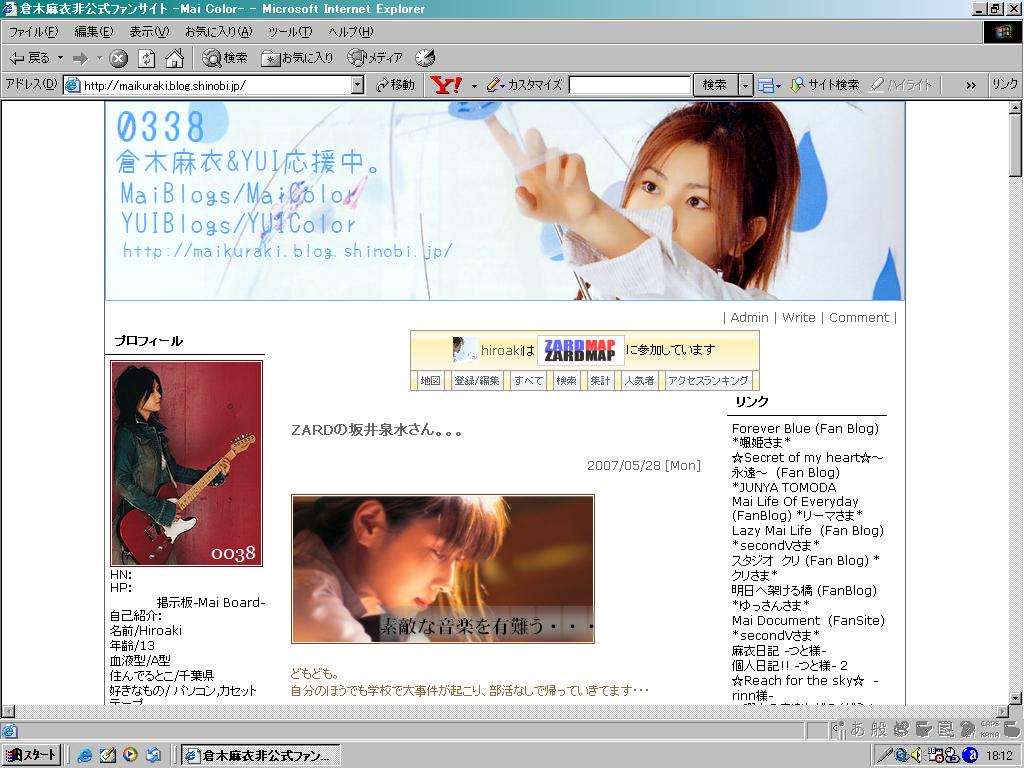Open the ヘルプ(H) menu

(x=351, y=31)
